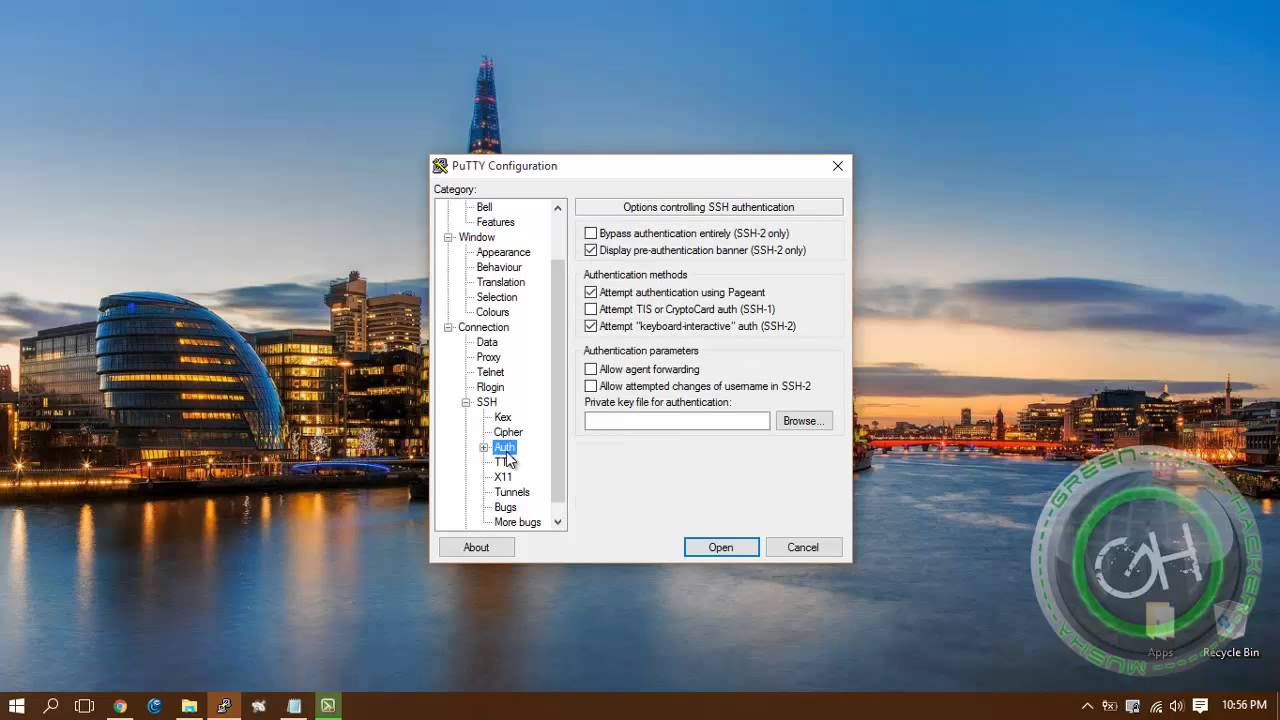This screenshot has height=720, width=1280.
Task: Open the Wi-Fi network tray icon
Action: tap(1155, 706)
